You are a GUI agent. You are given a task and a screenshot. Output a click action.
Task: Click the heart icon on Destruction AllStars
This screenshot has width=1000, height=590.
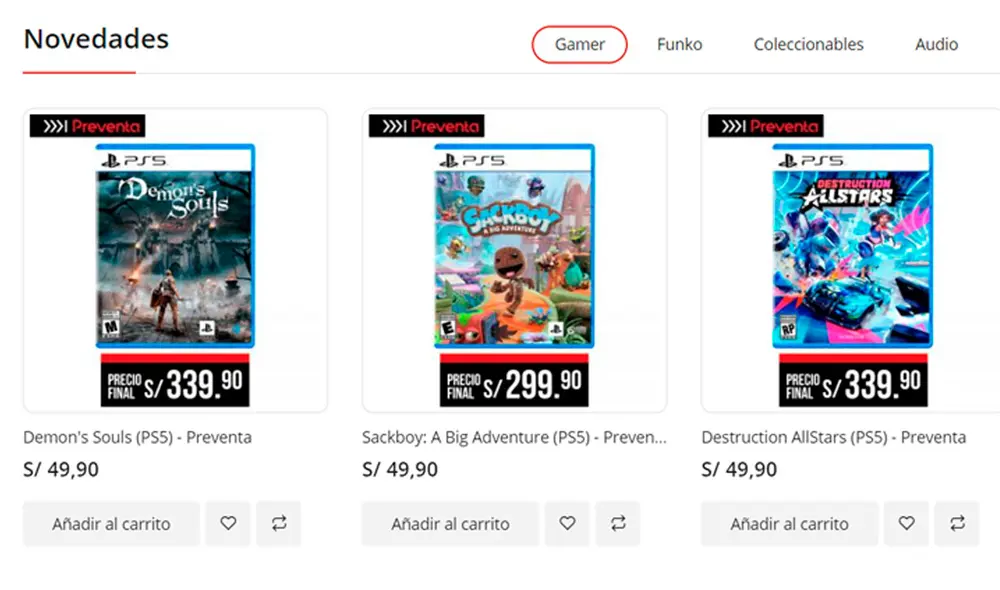(906, 523)
